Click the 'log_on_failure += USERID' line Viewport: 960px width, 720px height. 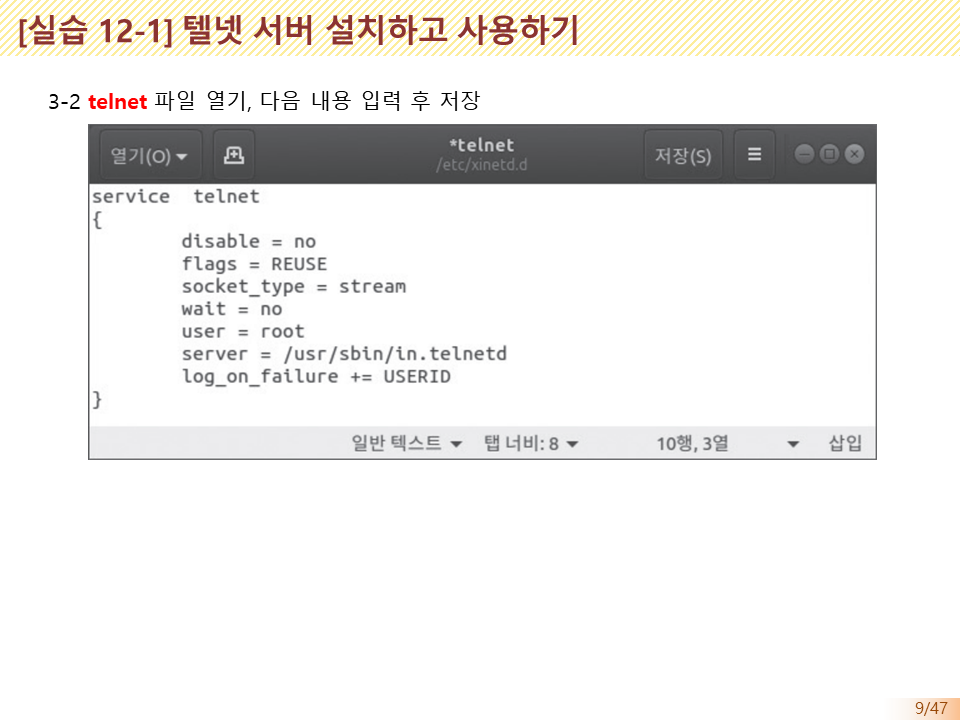(317, 376)
